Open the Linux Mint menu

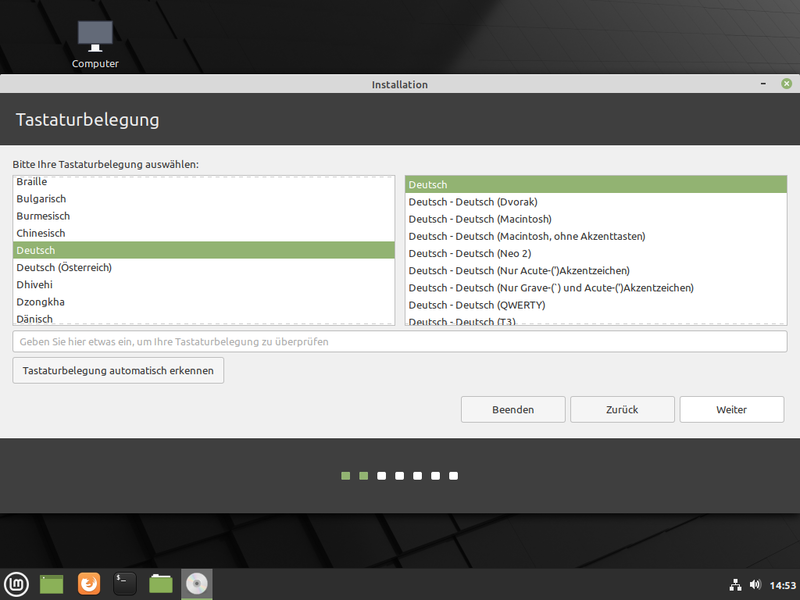pyautogui.click(x=14, y=584)
